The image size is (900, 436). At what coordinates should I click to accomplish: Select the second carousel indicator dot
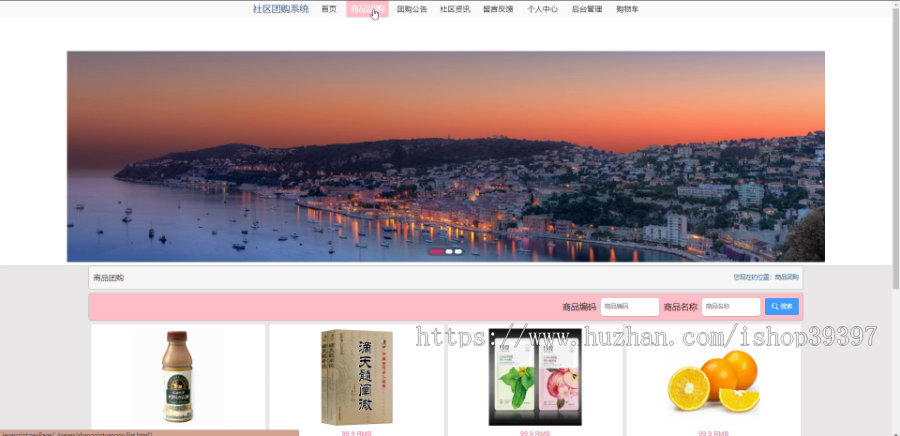point(449,252)
